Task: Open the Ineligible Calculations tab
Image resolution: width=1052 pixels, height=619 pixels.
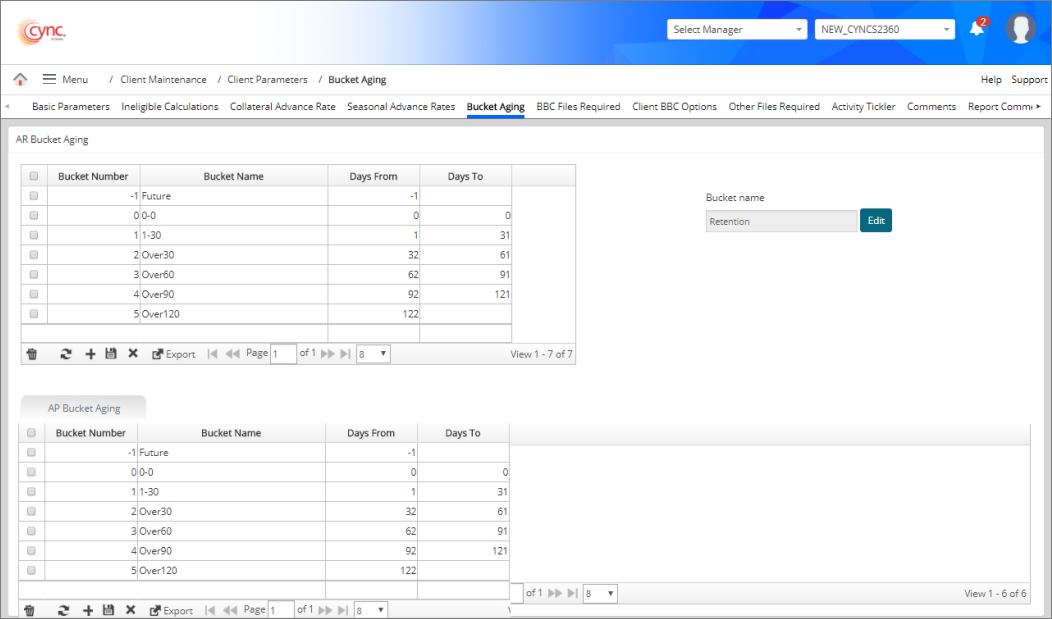Action: [x=170, y=107]
